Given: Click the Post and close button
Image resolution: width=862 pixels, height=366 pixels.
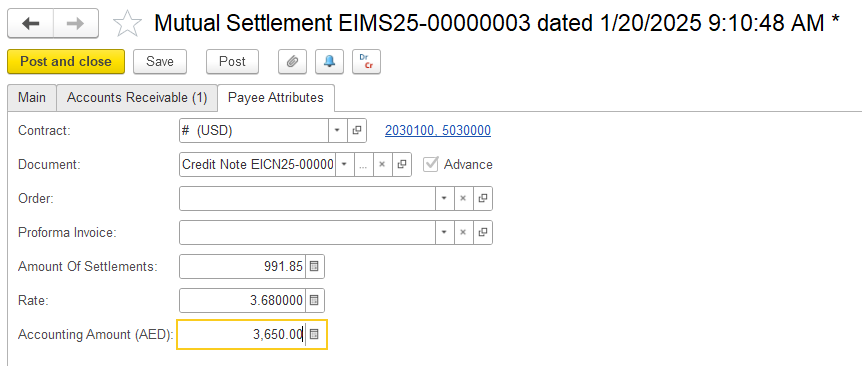Looking at the screenshot, I should (x=66, y=62).
